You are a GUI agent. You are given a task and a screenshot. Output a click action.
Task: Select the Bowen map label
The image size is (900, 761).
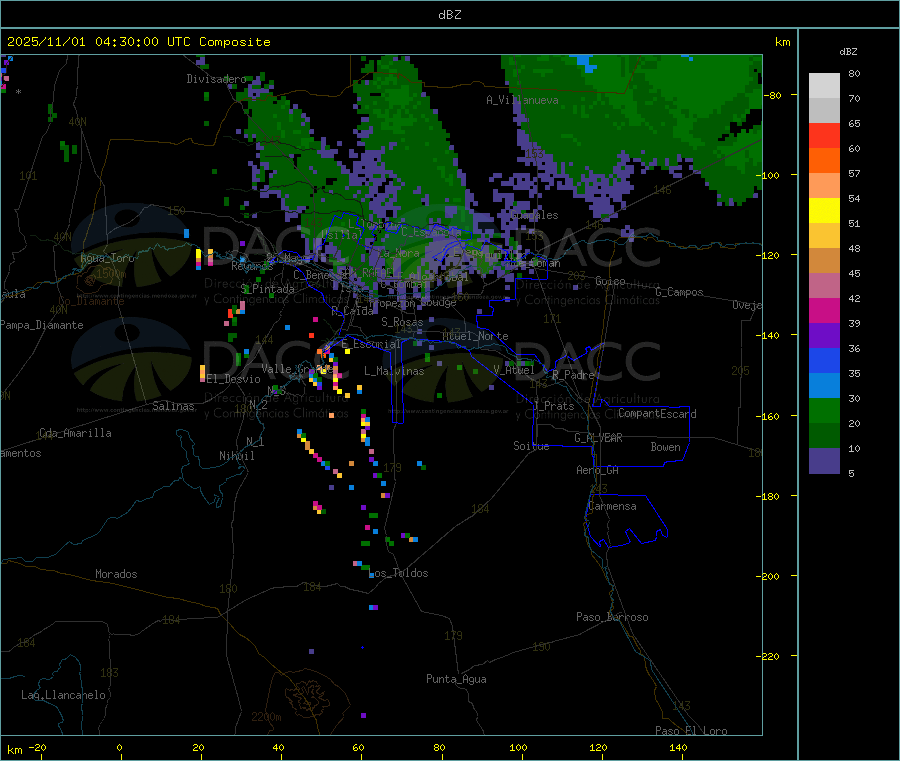coord(665,447)
